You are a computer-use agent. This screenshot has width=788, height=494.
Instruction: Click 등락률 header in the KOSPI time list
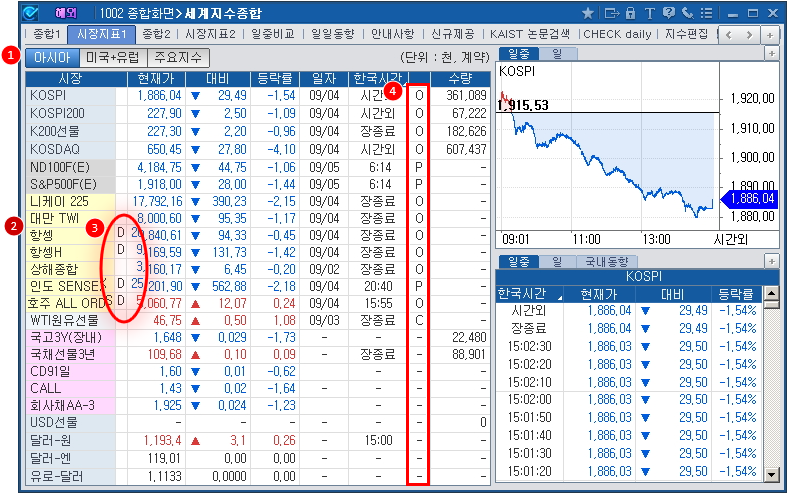(x=736, y=293)
